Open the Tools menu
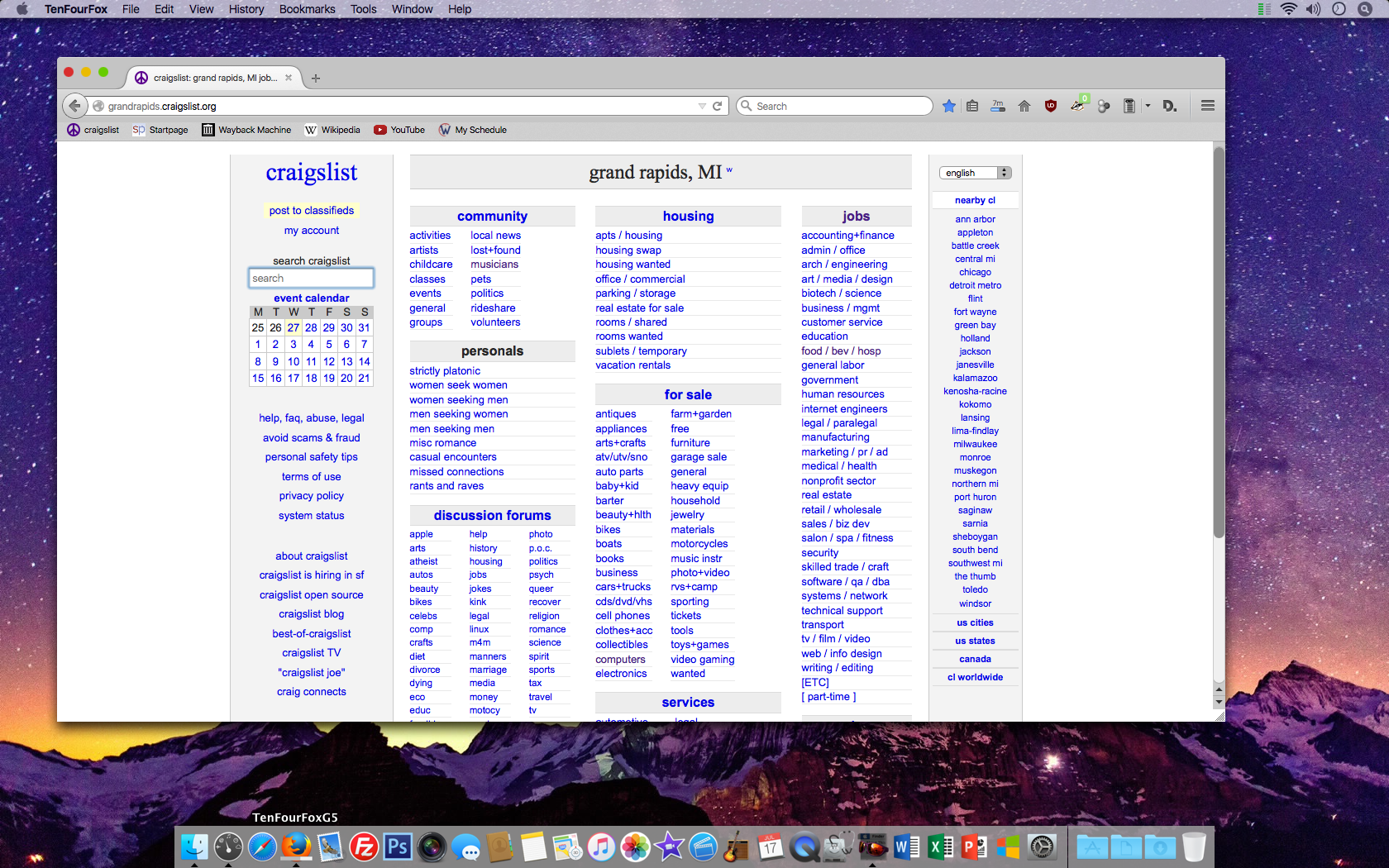This screenshot has height=868, width=1389. [x=363, y=9]
